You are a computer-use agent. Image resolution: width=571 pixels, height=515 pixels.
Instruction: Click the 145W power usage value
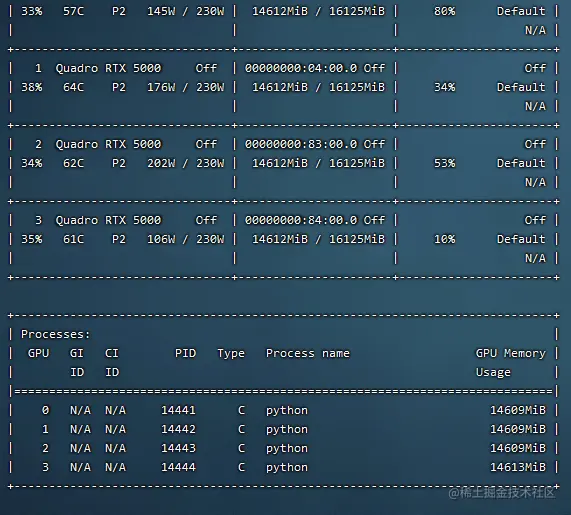(161, 11)
